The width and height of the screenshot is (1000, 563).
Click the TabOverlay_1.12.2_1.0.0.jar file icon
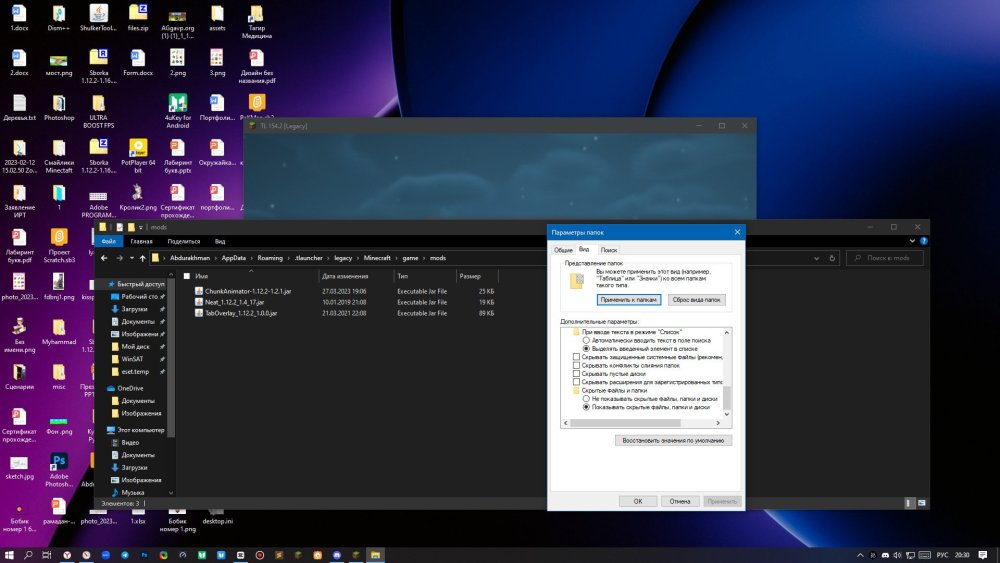pos(199,313)
